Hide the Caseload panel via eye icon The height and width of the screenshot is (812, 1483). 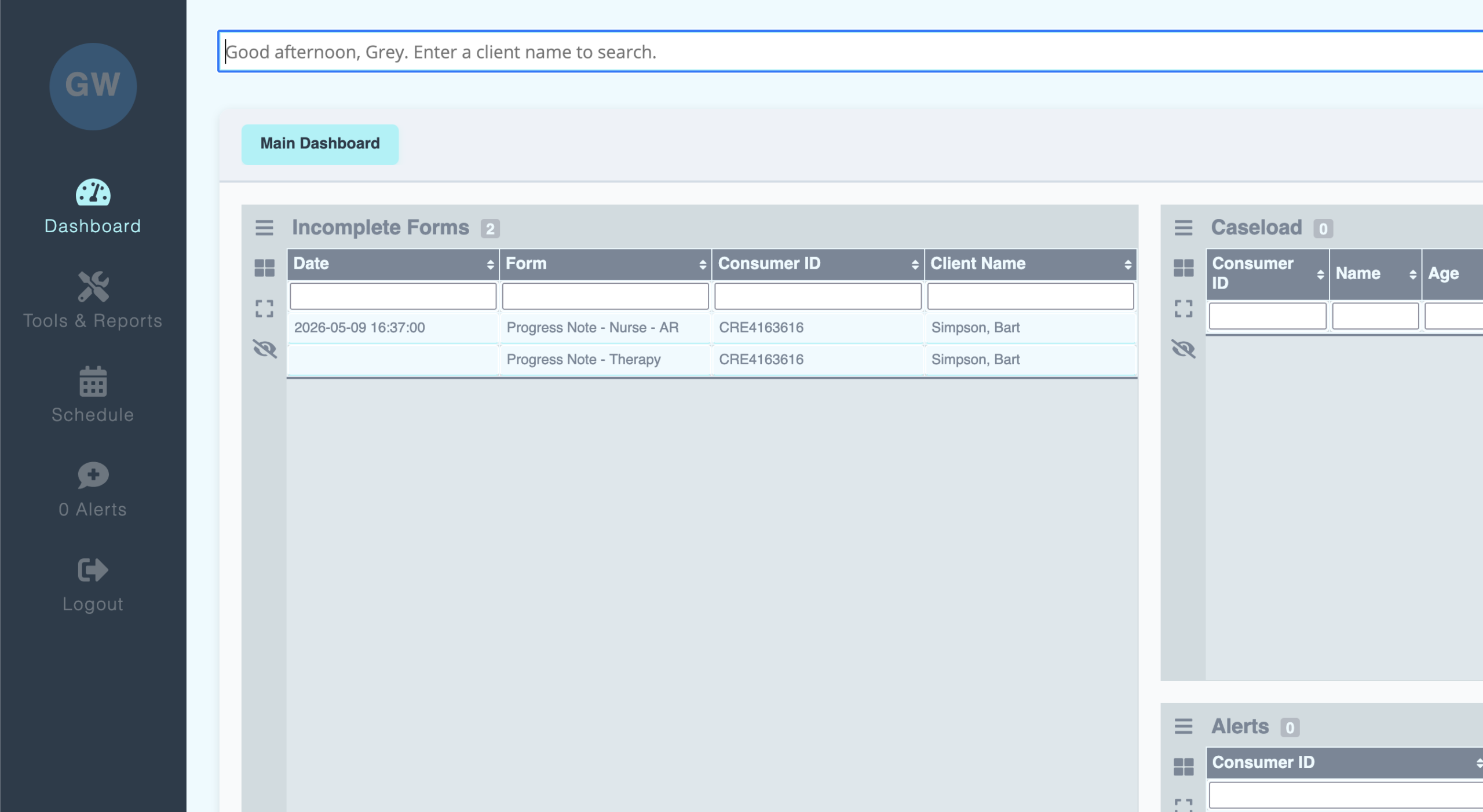coord(1184,349)
